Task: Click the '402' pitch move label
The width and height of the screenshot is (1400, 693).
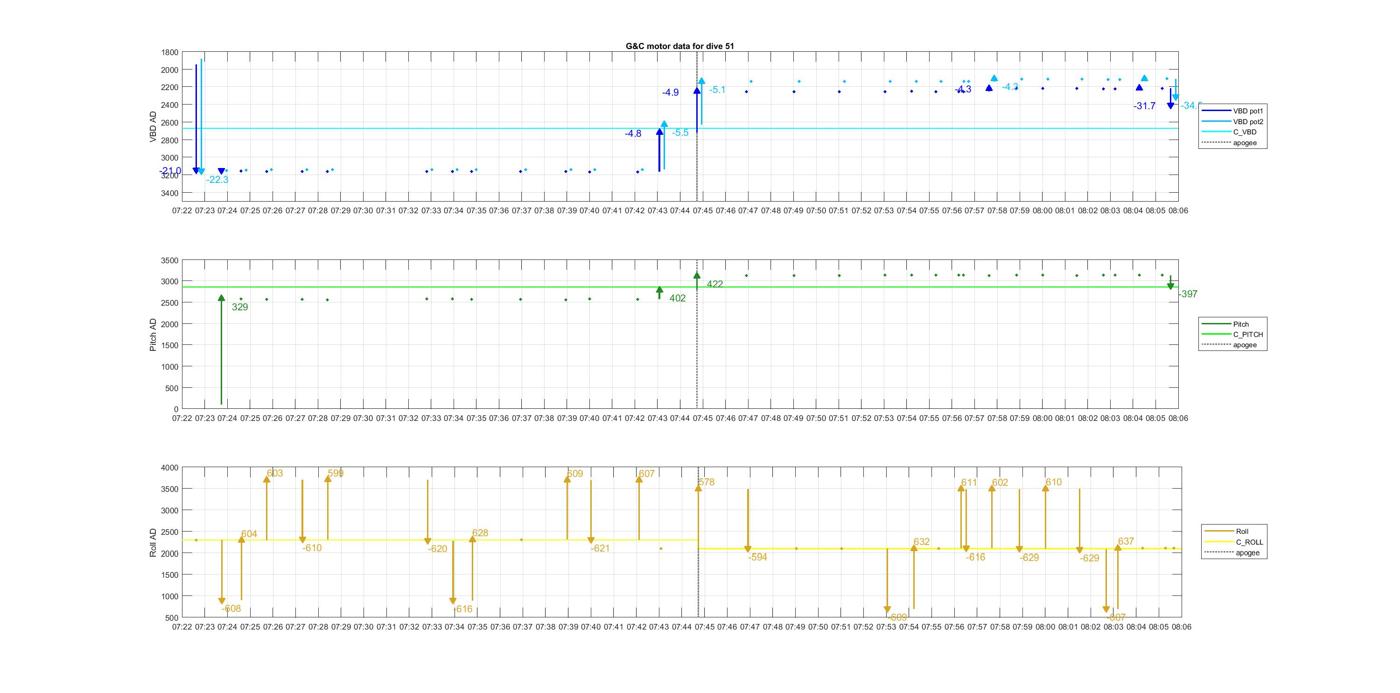Action: coord(678,298)
